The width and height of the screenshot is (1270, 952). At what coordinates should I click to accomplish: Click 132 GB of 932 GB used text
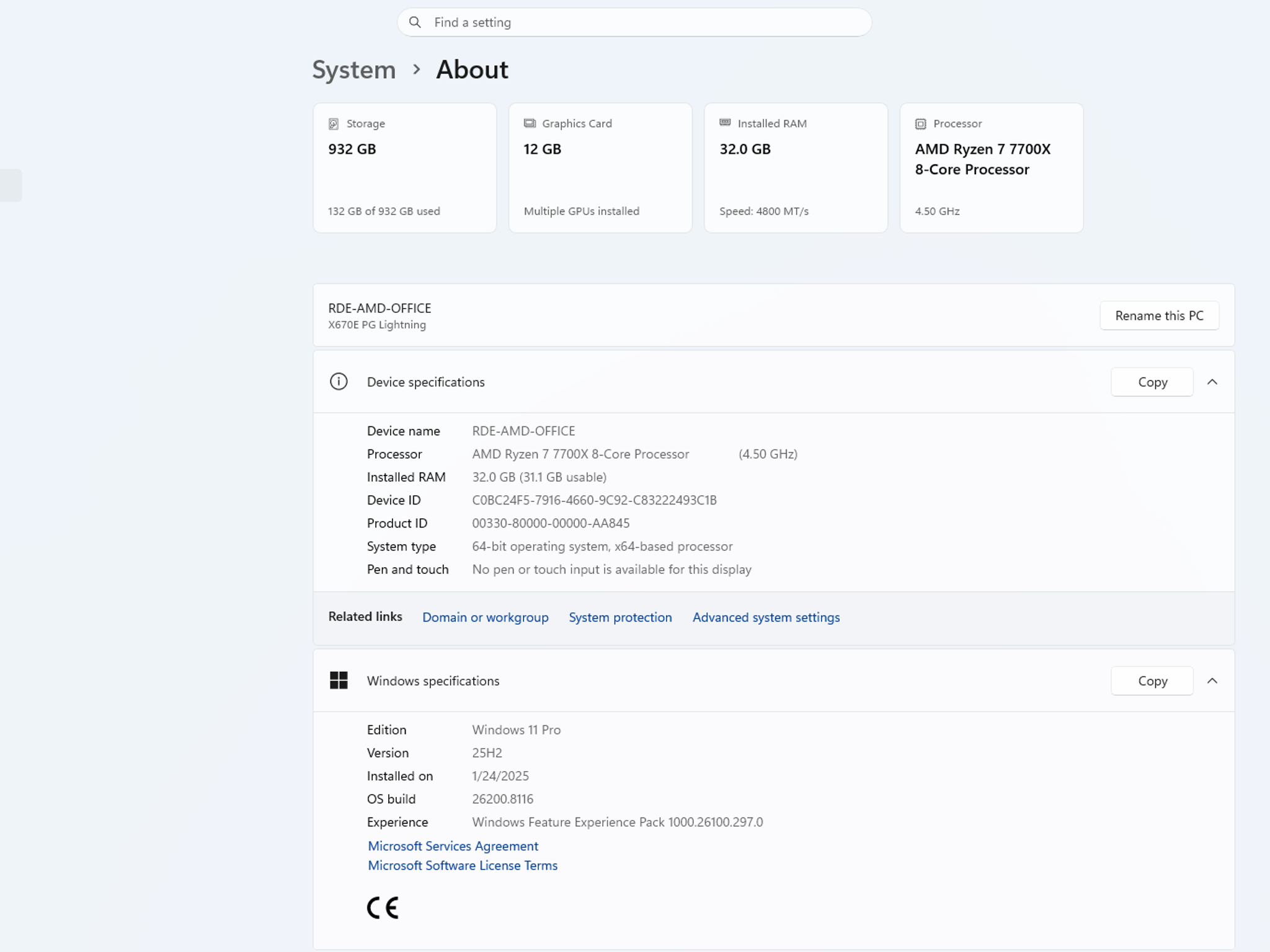pyautogui.click(x=384, y=211)
